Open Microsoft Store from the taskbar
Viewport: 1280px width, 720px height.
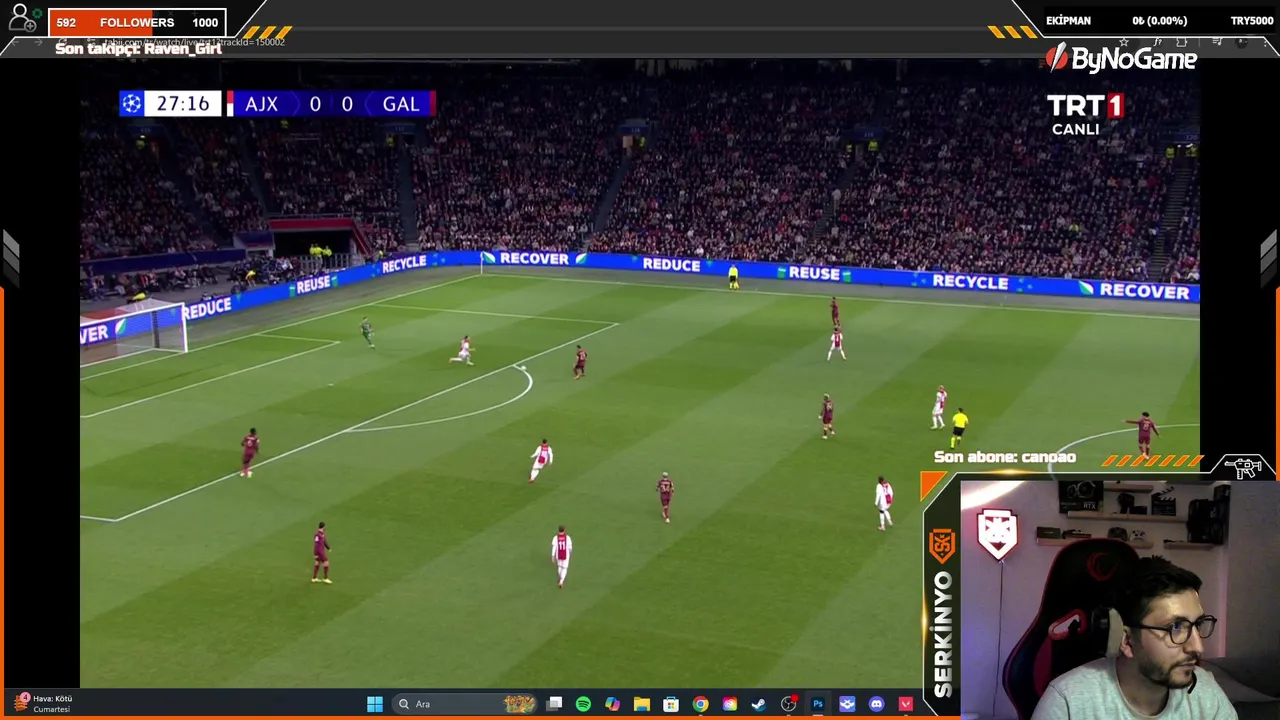click(671, 704)
